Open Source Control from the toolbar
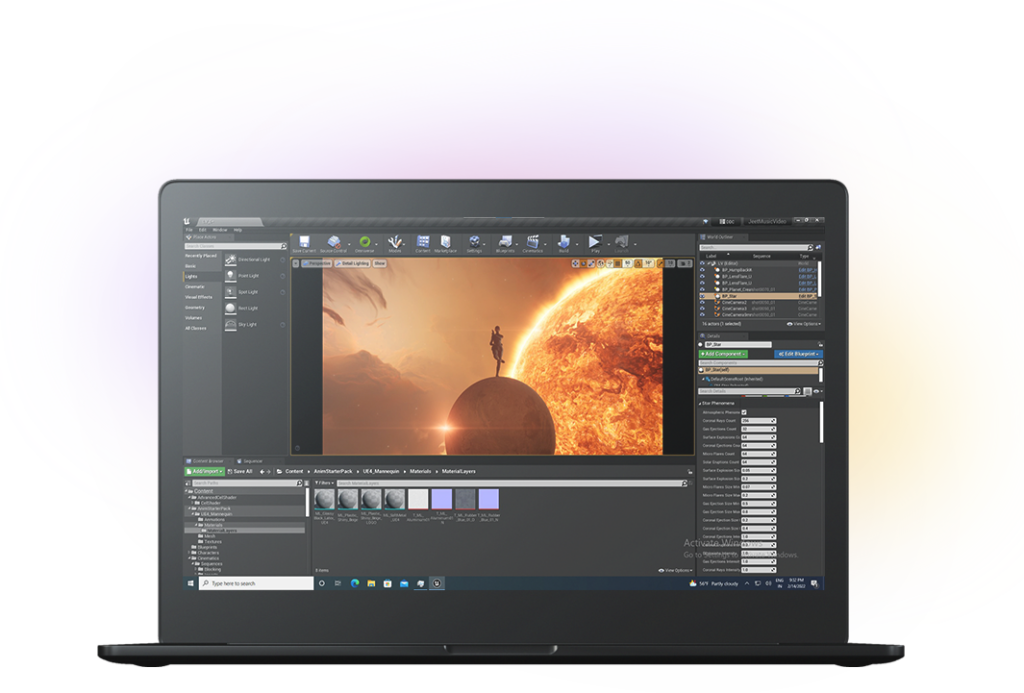Viewport: 1024px width, 693px height. [x=335, y=243]
